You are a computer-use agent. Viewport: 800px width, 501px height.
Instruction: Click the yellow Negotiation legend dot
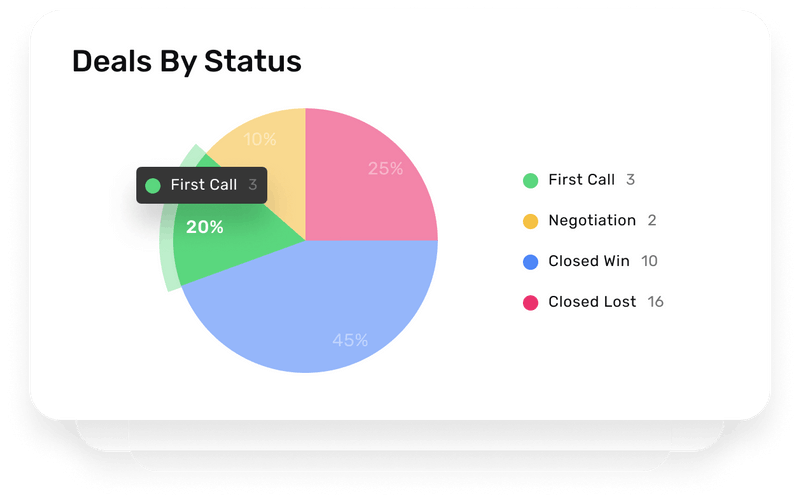coord(530,221)
